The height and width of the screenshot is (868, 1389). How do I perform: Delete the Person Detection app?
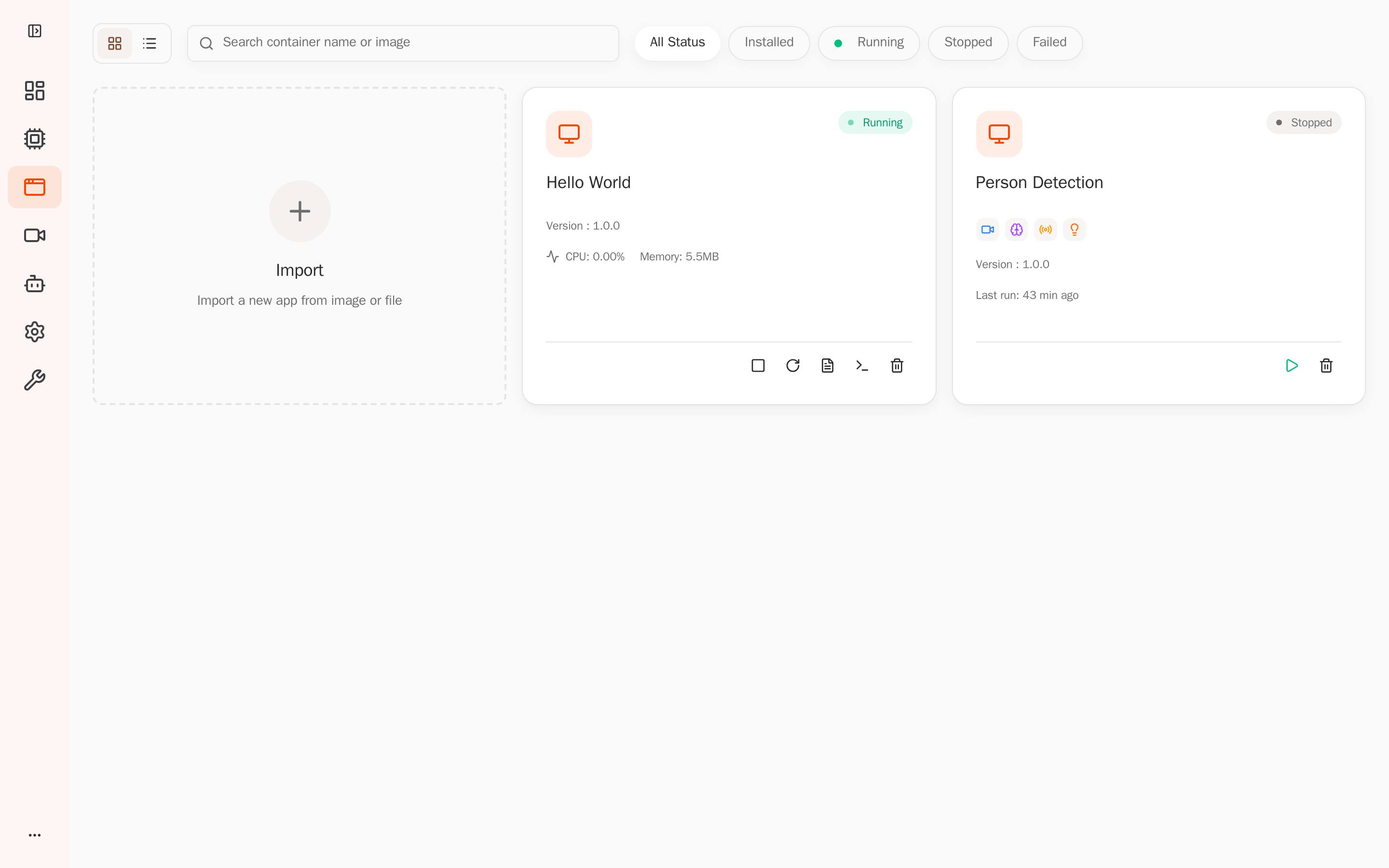coord(1326,366)
